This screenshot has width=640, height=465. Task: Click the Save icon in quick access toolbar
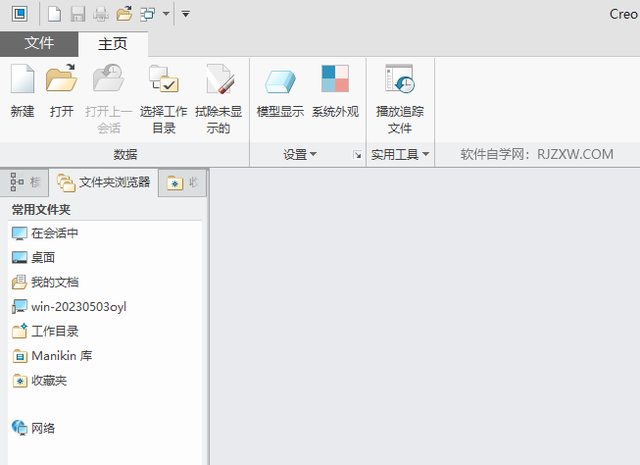click(x=78, y=14)
